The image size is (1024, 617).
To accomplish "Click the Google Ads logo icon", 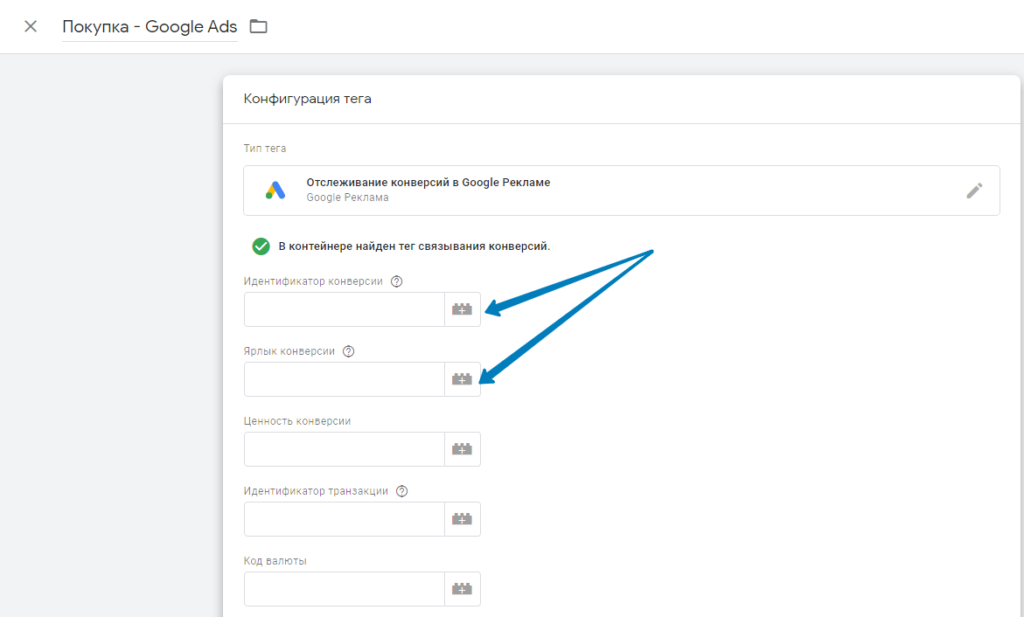I will (x=276, y=190).
